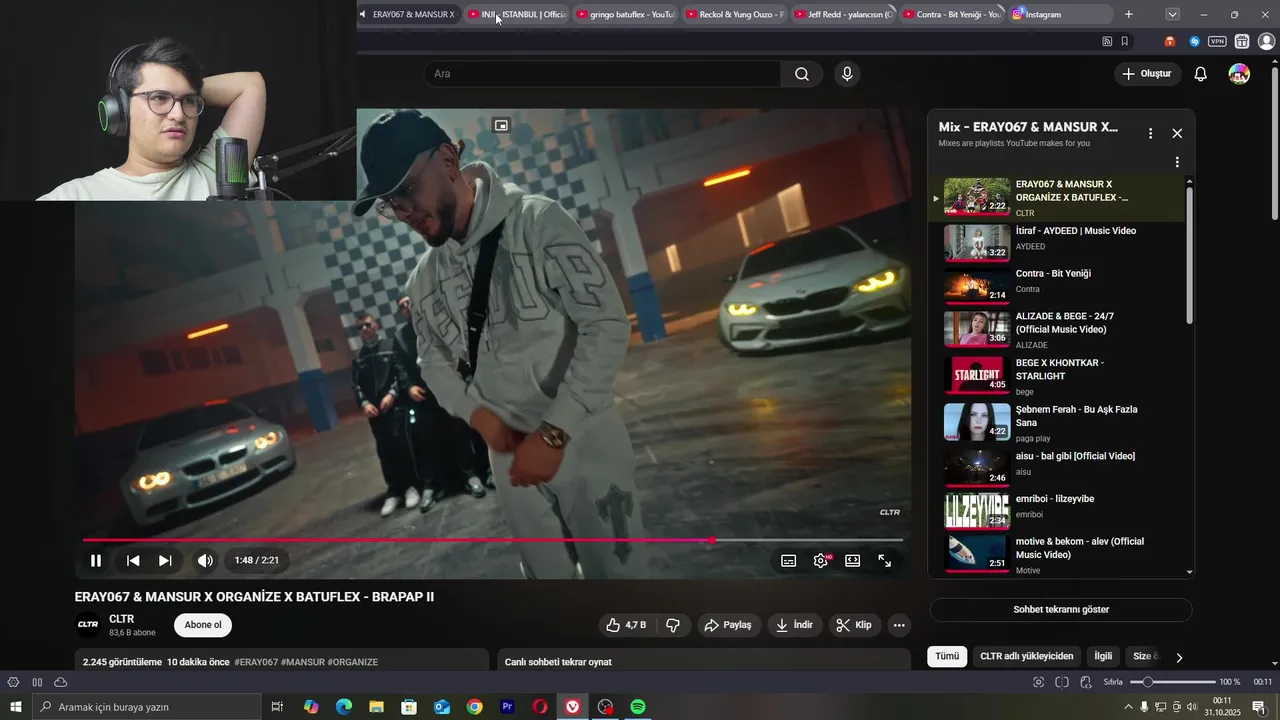Switch to theater mode view
Viewport: 1280px width, 720px height.
(x=853, y=561)
